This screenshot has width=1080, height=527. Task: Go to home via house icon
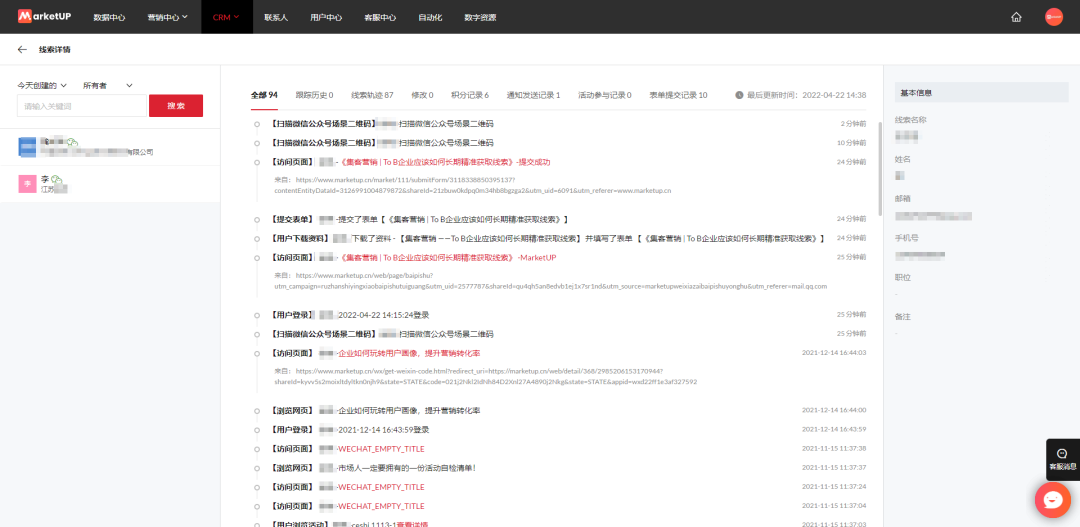(1016, 17)
